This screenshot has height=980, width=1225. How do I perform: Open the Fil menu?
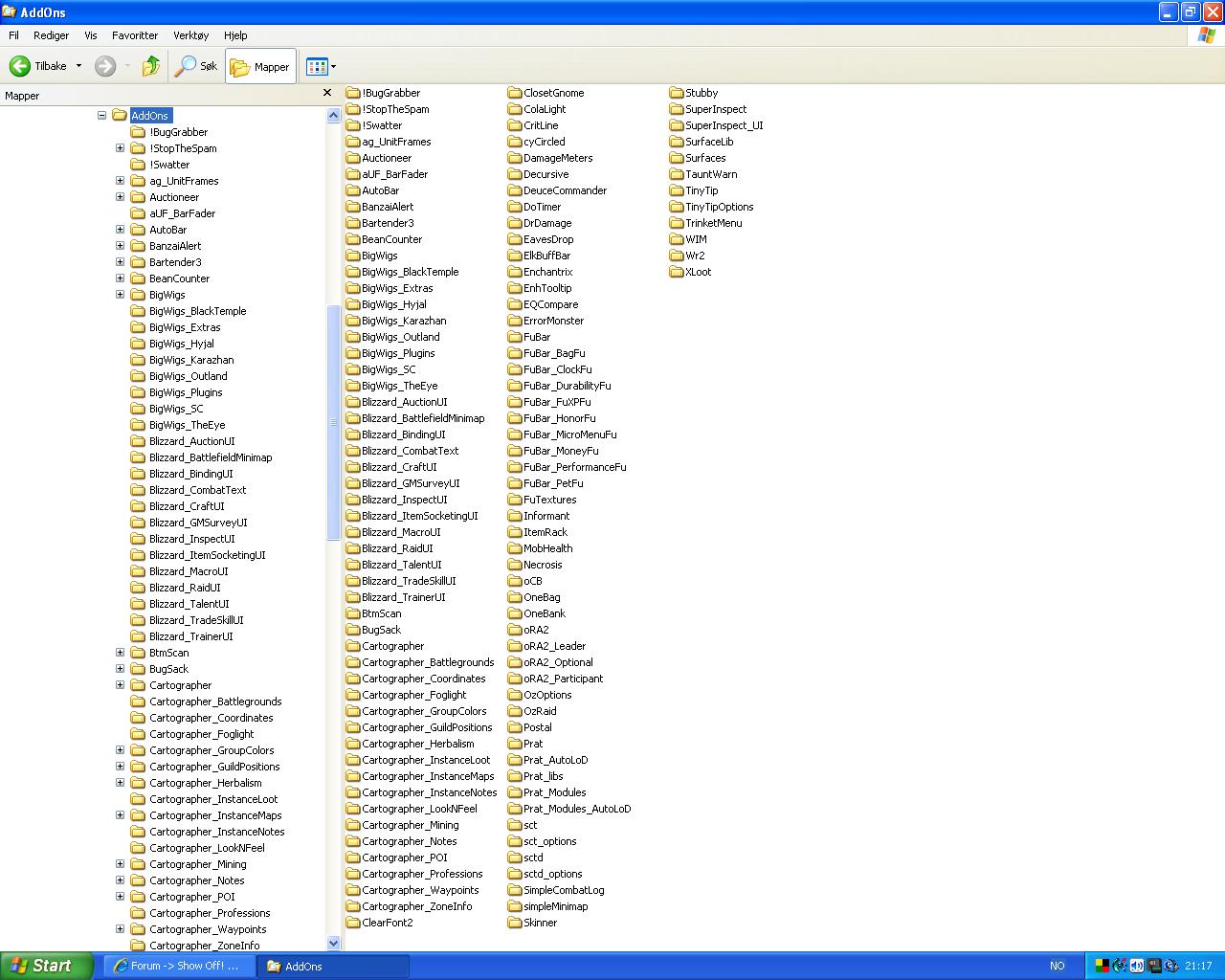coord(13,35)
